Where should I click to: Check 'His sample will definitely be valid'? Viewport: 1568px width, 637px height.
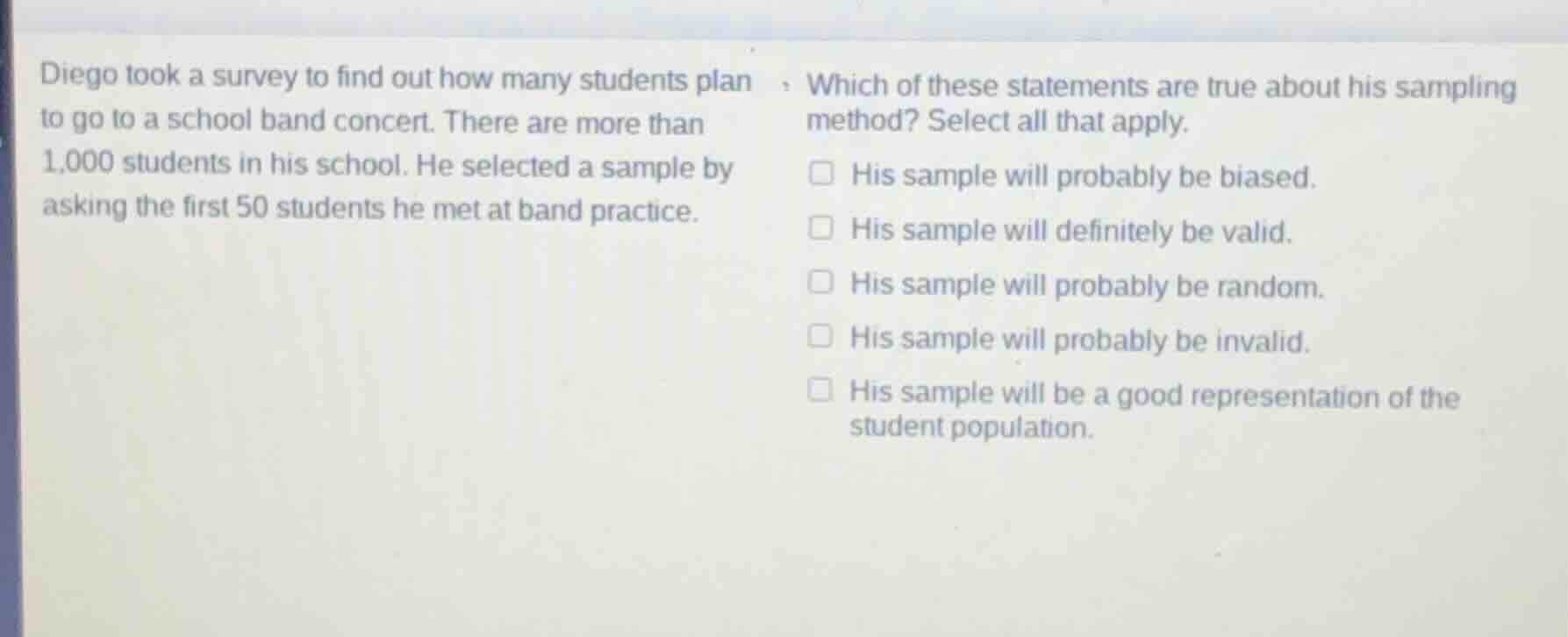coord(821,228)
